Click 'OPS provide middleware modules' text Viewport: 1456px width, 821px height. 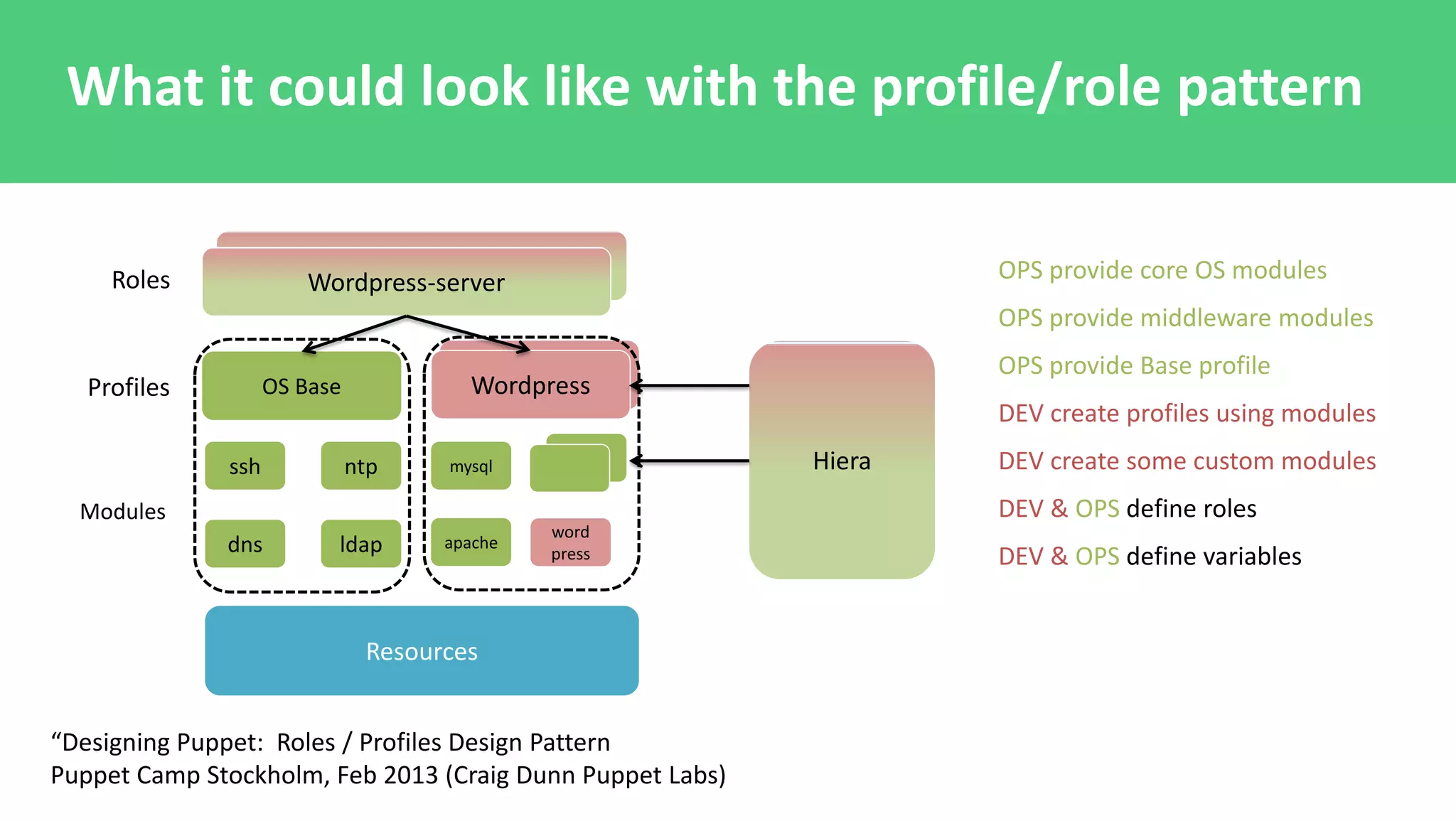coord(1186,318)
